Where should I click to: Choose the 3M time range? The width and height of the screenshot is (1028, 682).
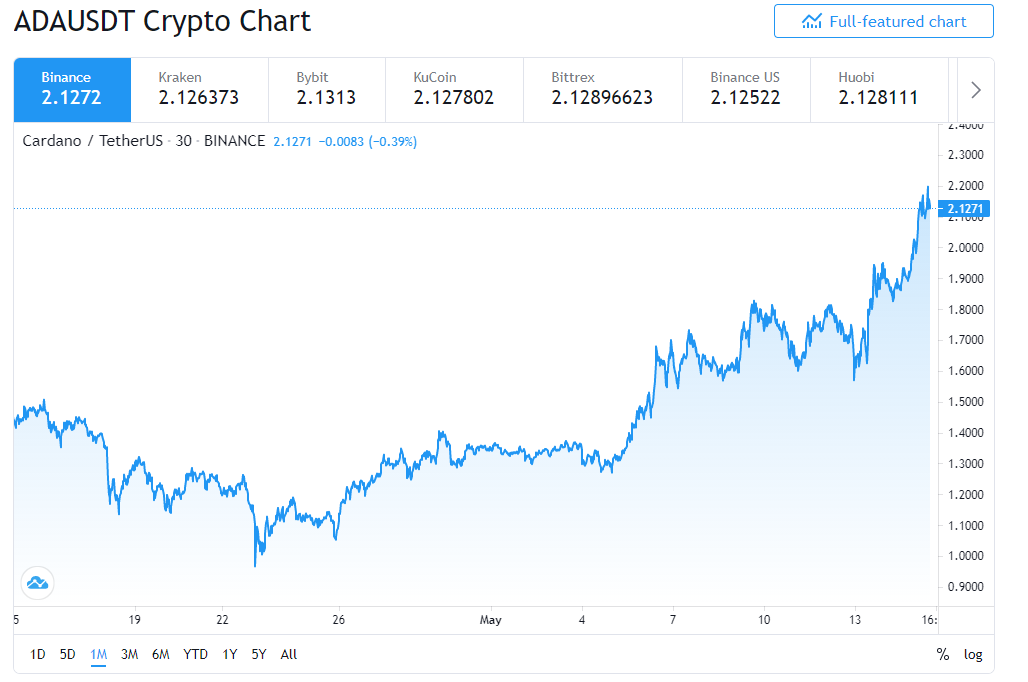(x=129, y=654)
